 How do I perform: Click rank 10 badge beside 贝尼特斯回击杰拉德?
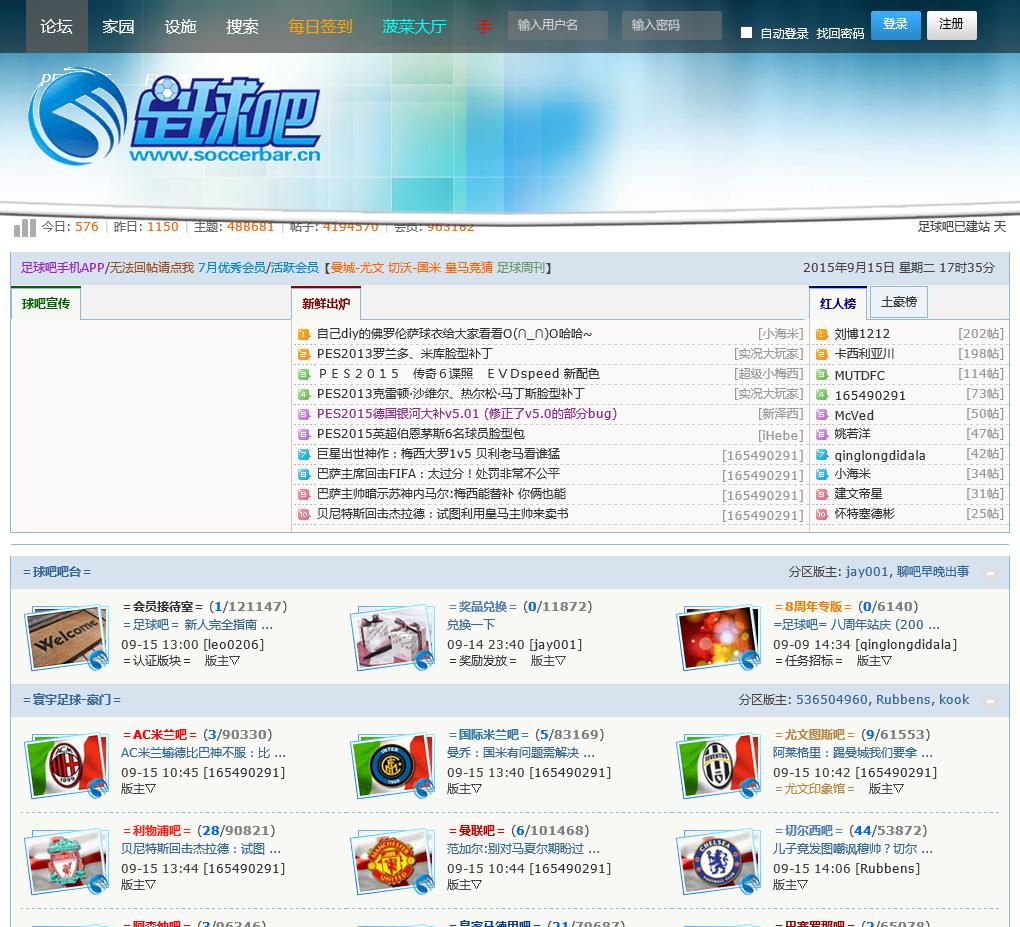coord(304,515)
